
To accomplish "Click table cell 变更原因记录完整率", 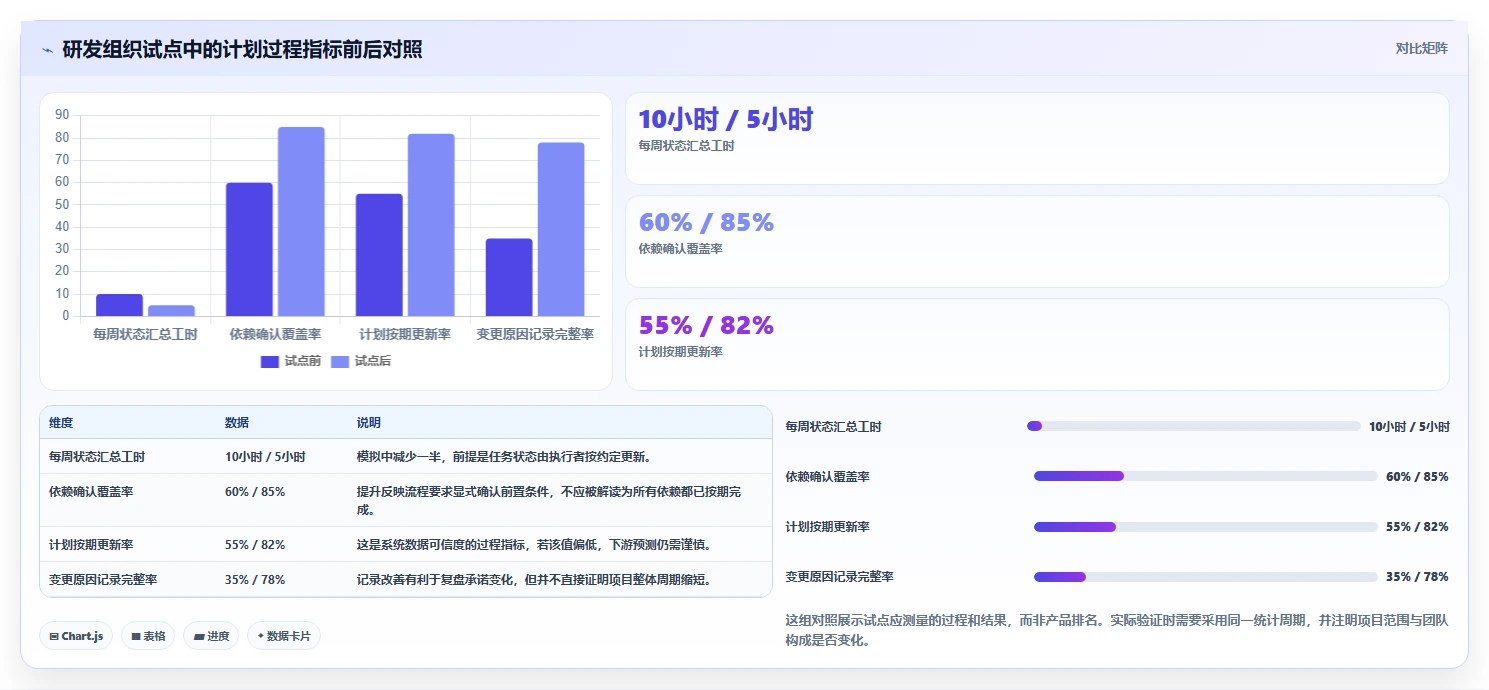I will pyautogui.click(x=103, y=579).
